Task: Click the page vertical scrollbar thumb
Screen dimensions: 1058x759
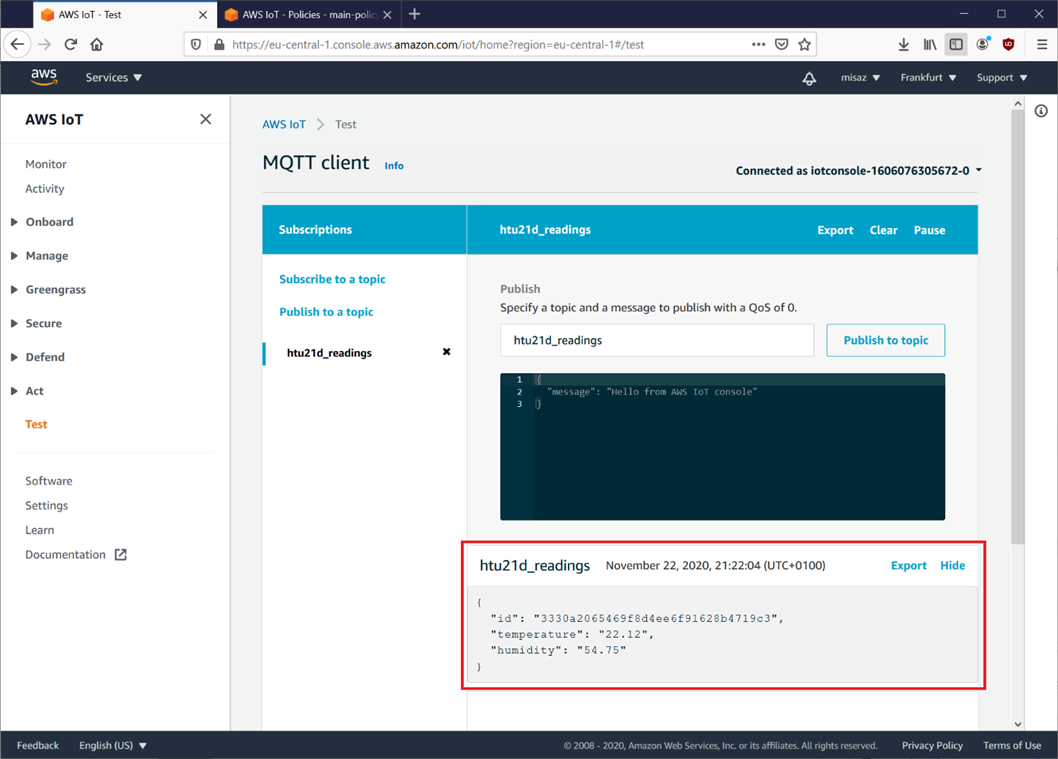Action: pyautogui.click(x=1018, y=327)
